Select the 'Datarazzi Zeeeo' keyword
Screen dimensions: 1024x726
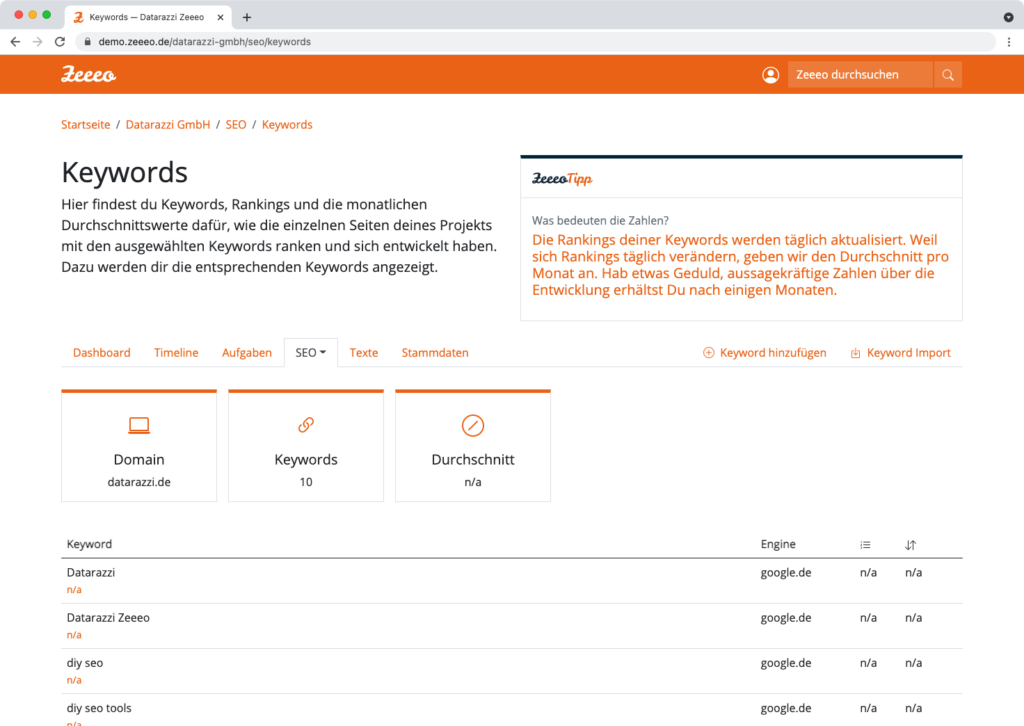click(x=108, y=618)
